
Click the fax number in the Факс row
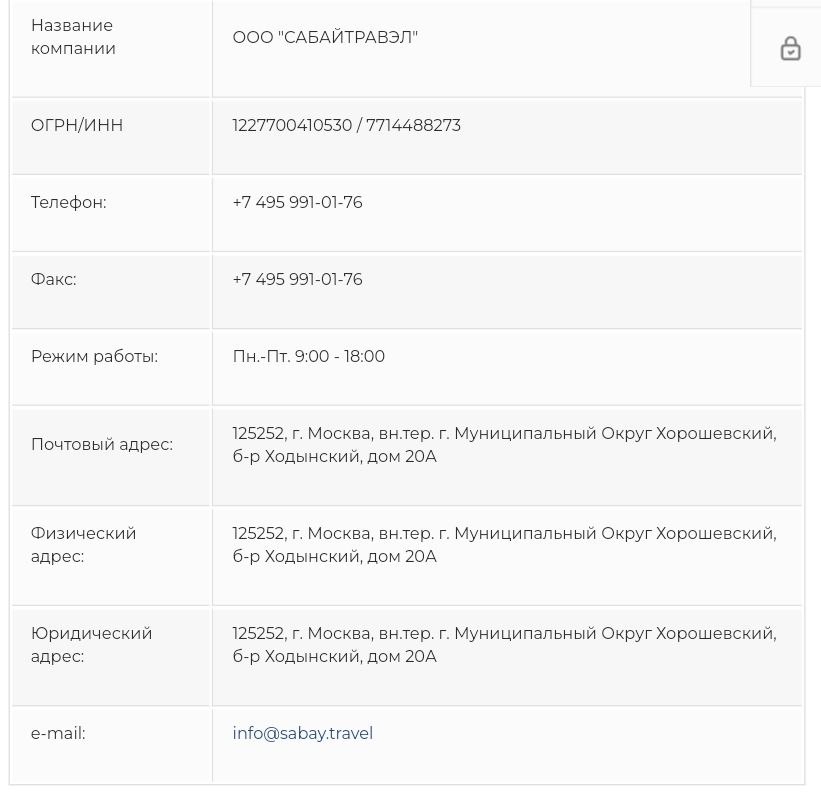297,279
